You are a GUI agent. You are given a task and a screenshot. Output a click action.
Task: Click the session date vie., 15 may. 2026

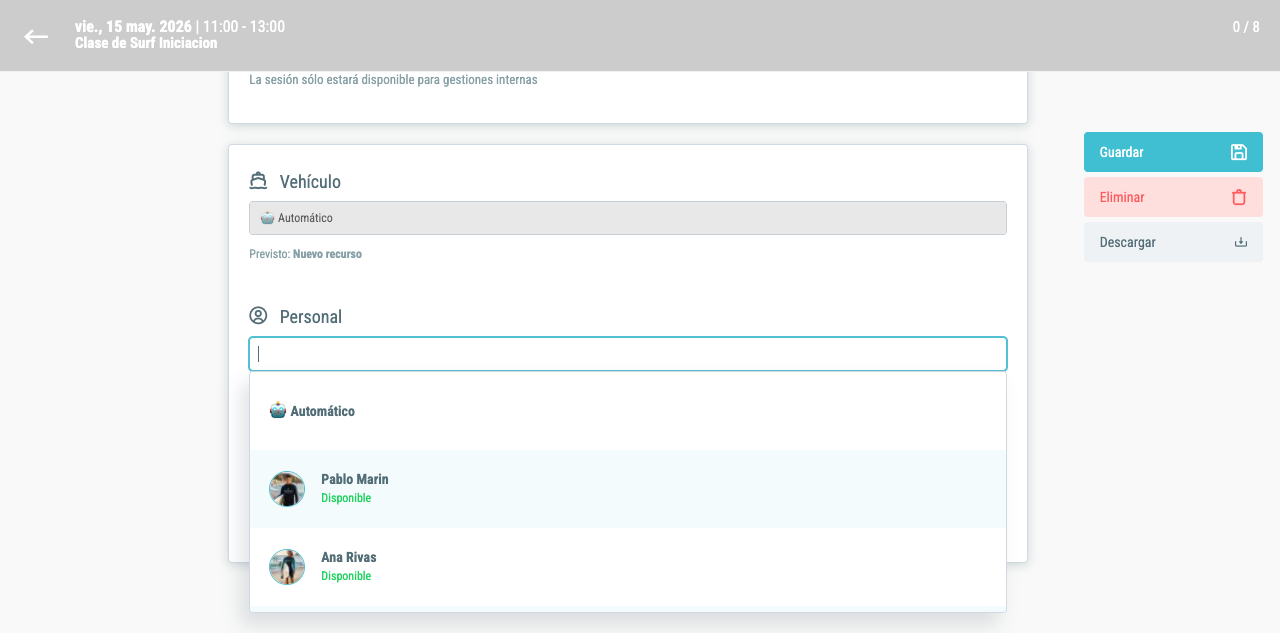click(133, 26)
